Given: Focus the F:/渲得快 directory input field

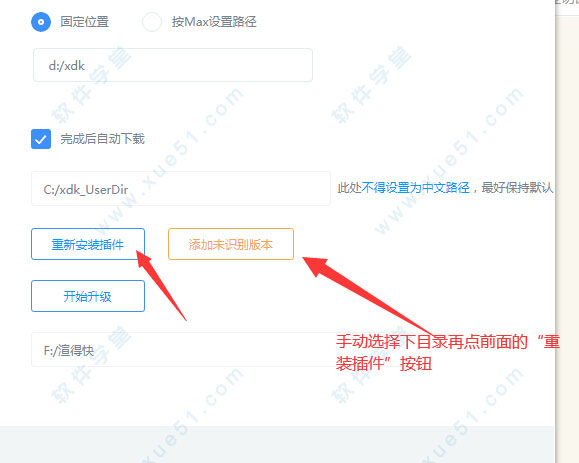Looking at the screenshot, I should click(183, 350).
